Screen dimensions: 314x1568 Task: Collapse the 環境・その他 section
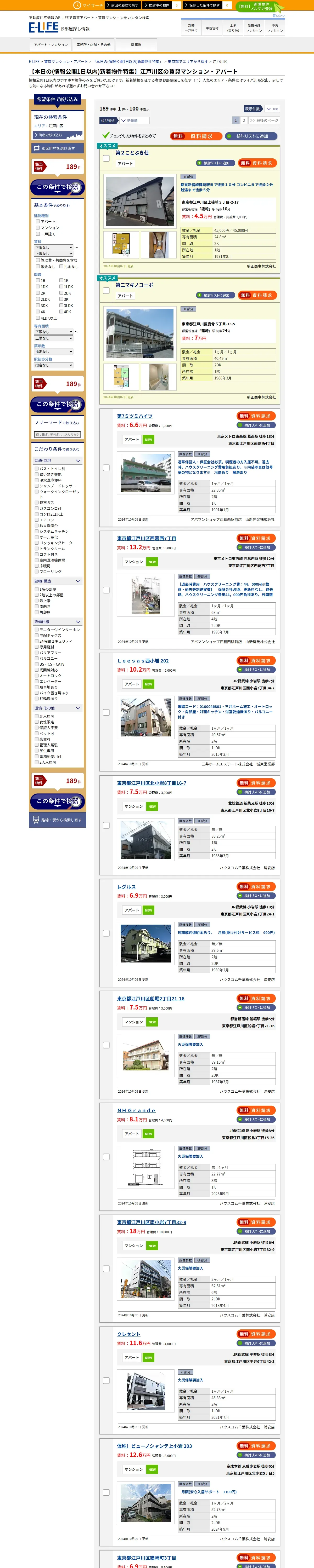pos(57,708)
